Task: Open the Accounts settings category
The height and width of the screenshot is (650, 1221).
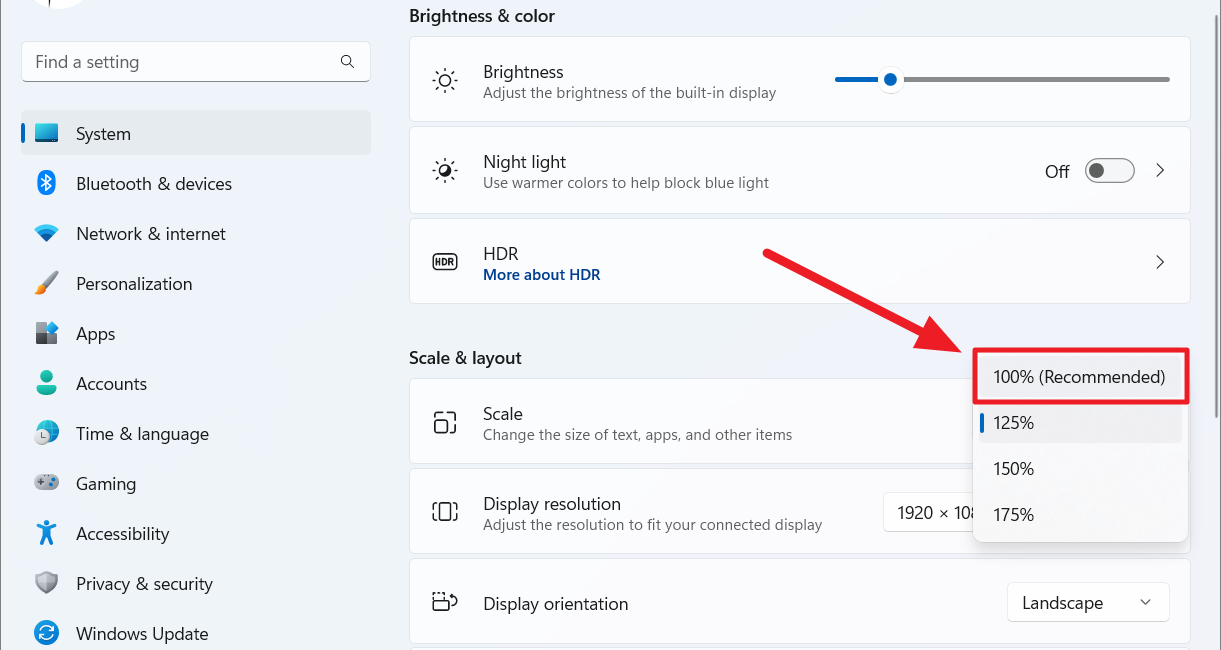Action: [196, 383]
